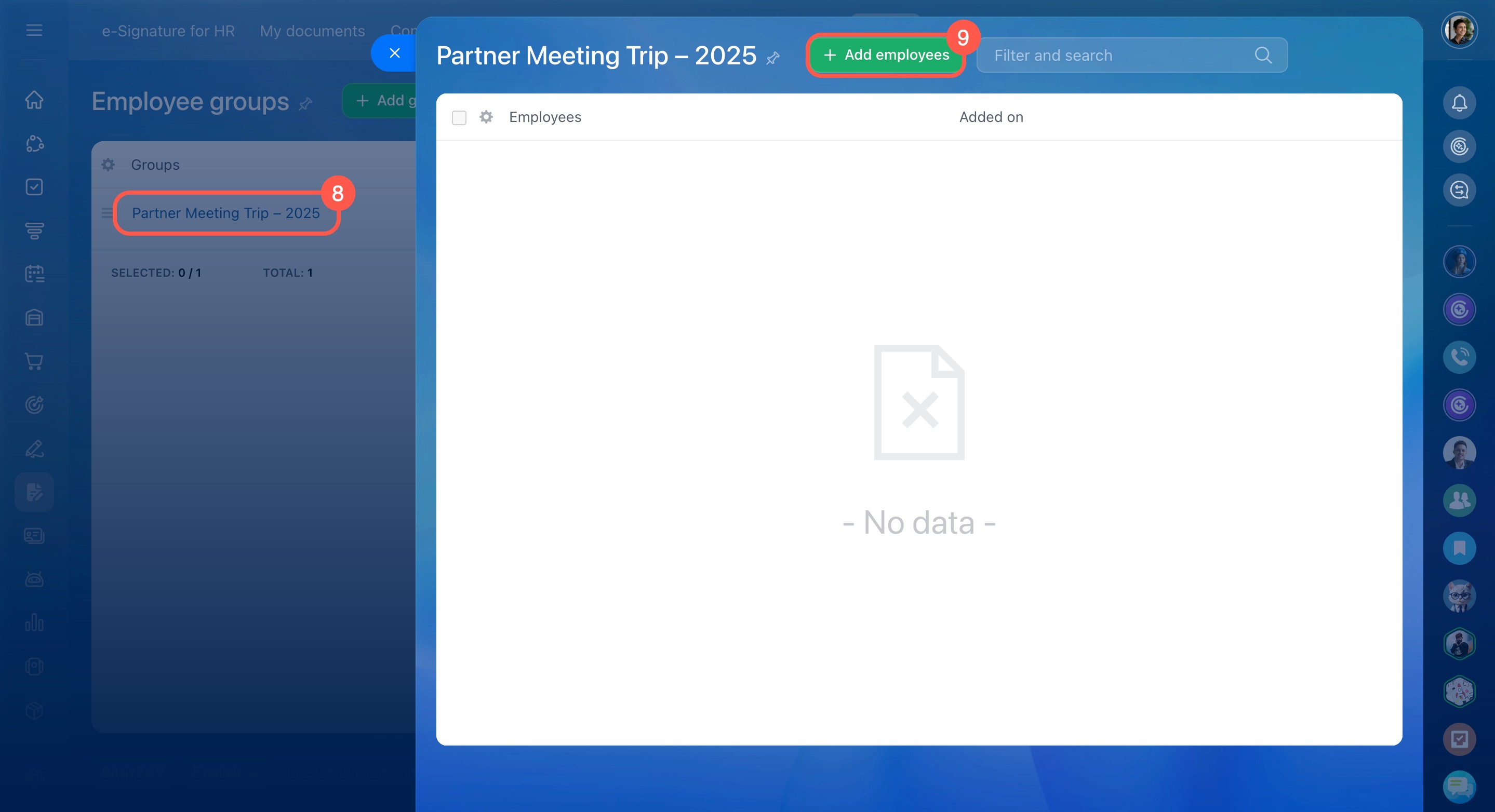This screenshot has height=812, width=1495.
Task: Click the Add group button
Action: pos(380,100)
